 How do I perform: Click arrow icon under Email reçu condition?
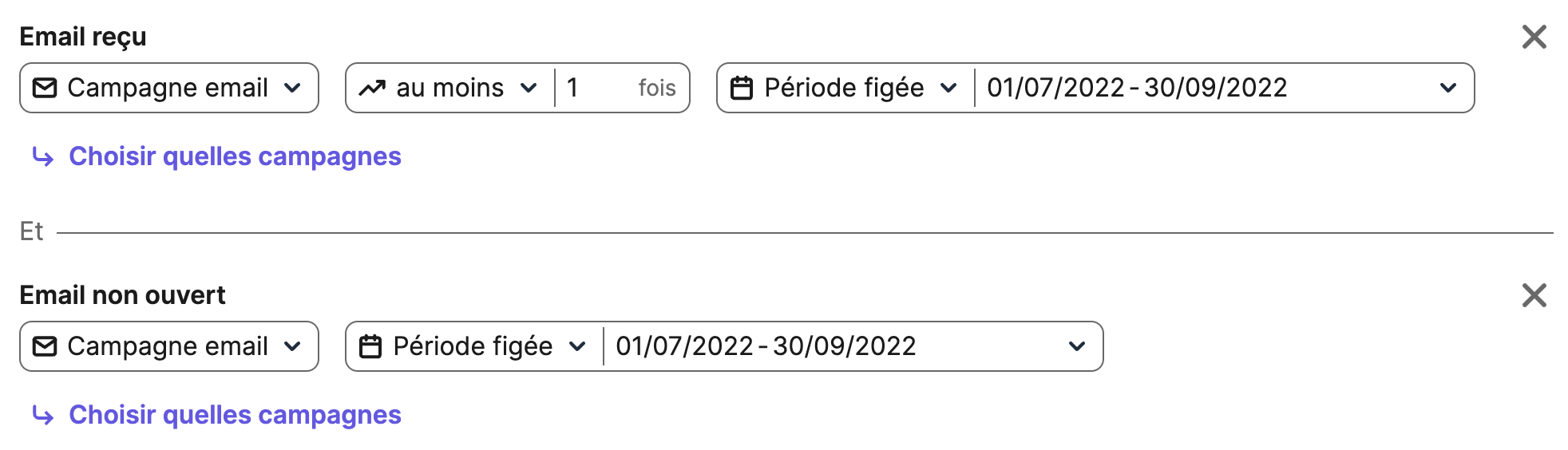point(43,157)
